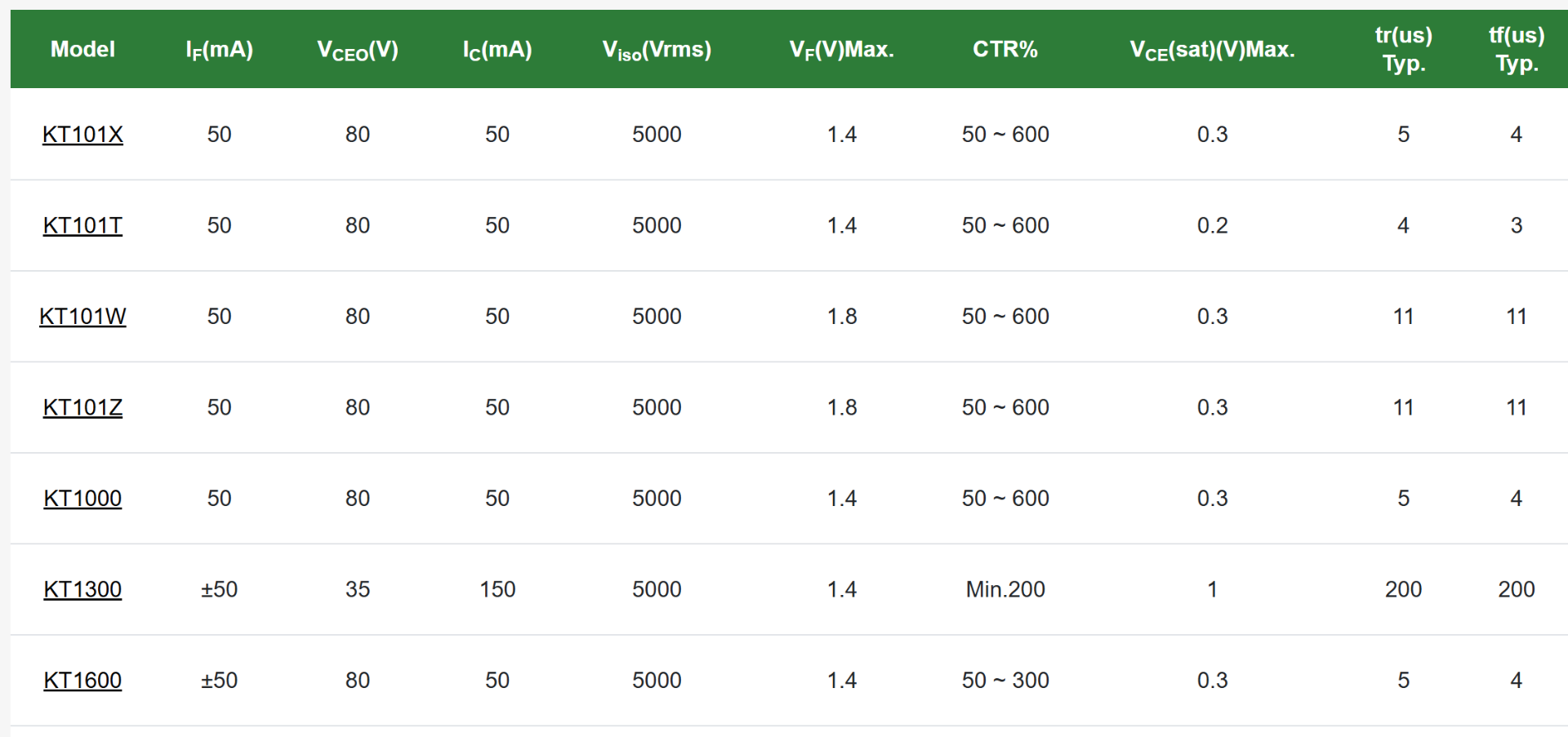The image size is (1568, 737).
Task: Open the KT1300 model link
Action: click(x=82, y=589)
